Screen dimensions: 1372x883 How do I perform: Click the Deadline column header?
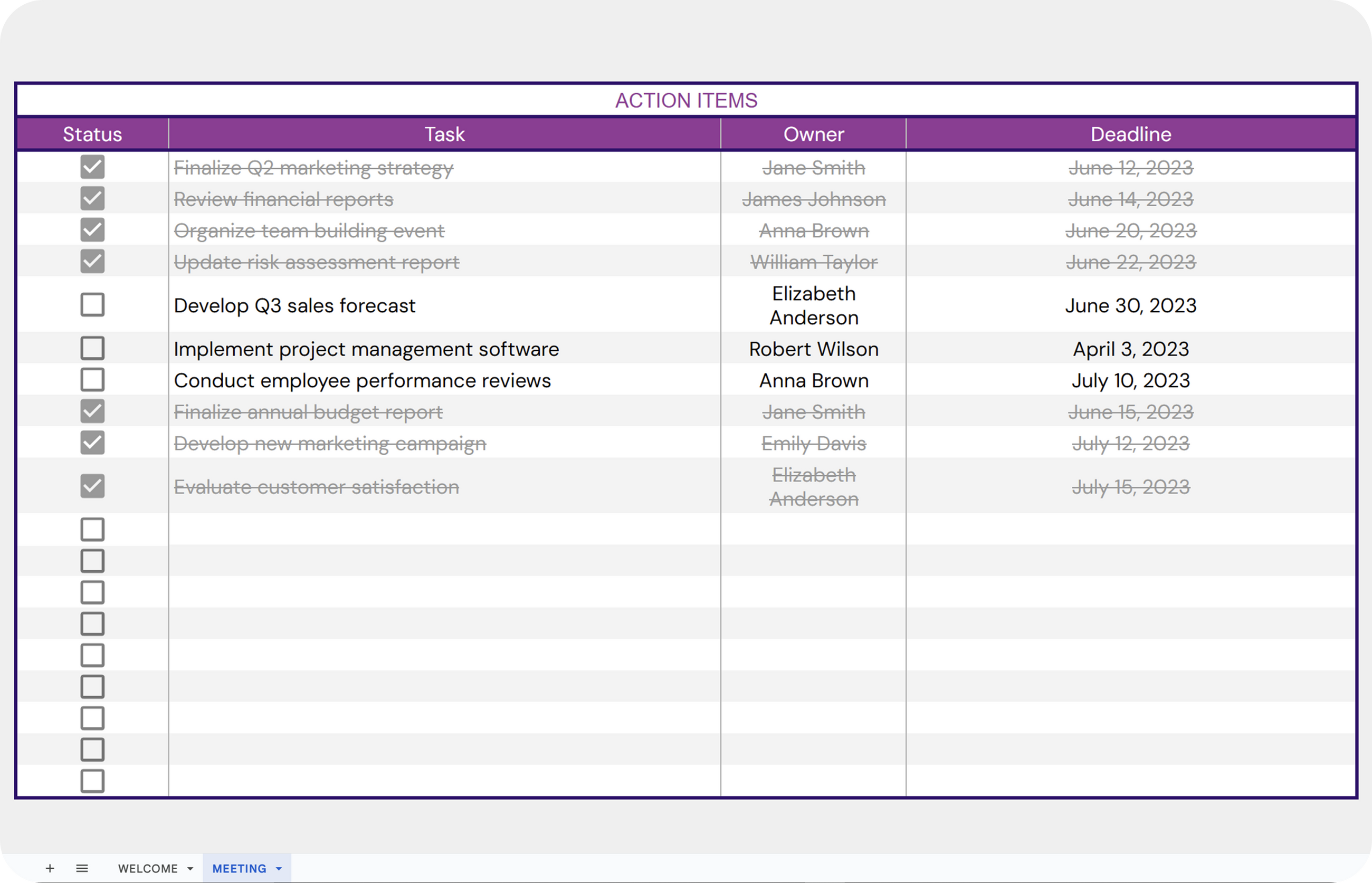(1130, 134)
